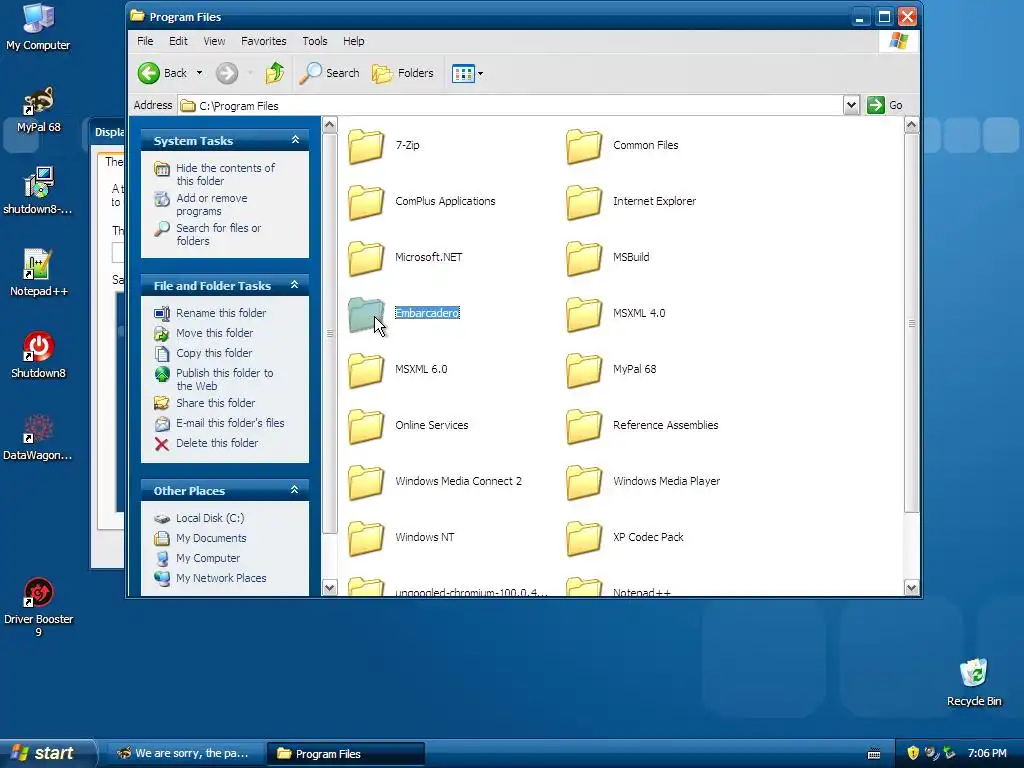Select the 7-Zip folder icon
This screenshot has width=1024, height=768.
pyautogui.click(x=366, y=146)
